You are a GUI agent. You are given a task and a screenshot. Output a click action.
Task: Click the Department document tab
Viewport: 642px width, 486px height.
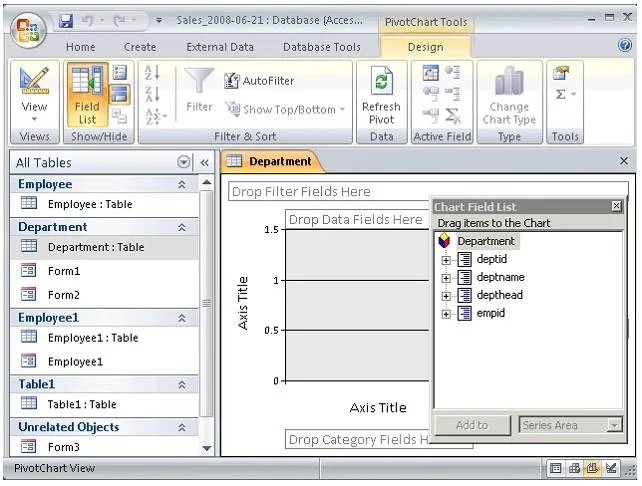[272, 161]
